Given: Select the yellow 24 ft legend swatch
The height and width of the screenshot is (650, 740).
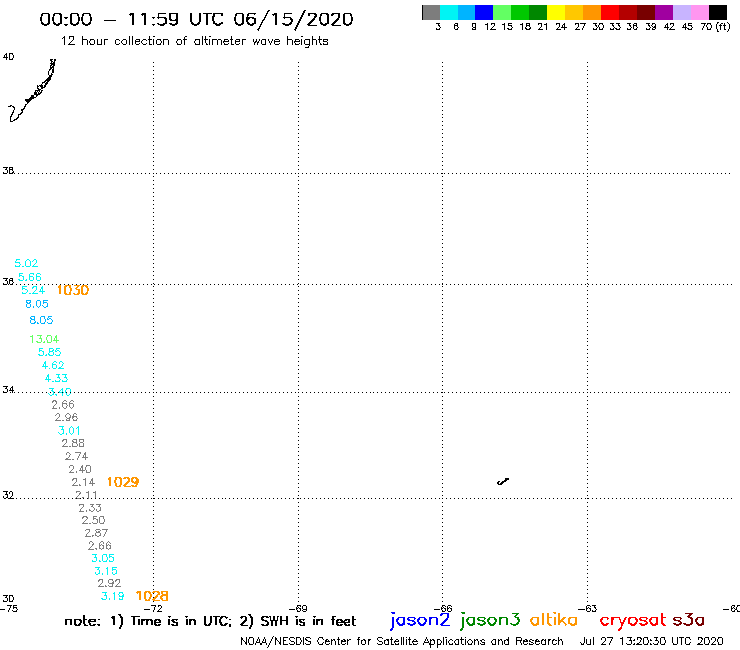Looking at the screenshot, I should (556, 12).
